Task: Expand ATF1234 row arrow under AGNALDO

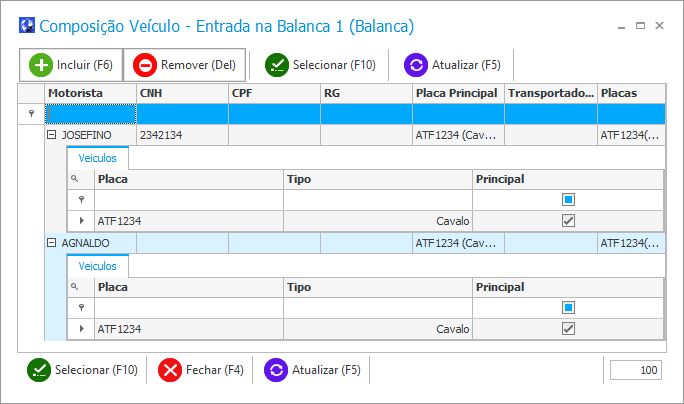Action: (82, 329)
